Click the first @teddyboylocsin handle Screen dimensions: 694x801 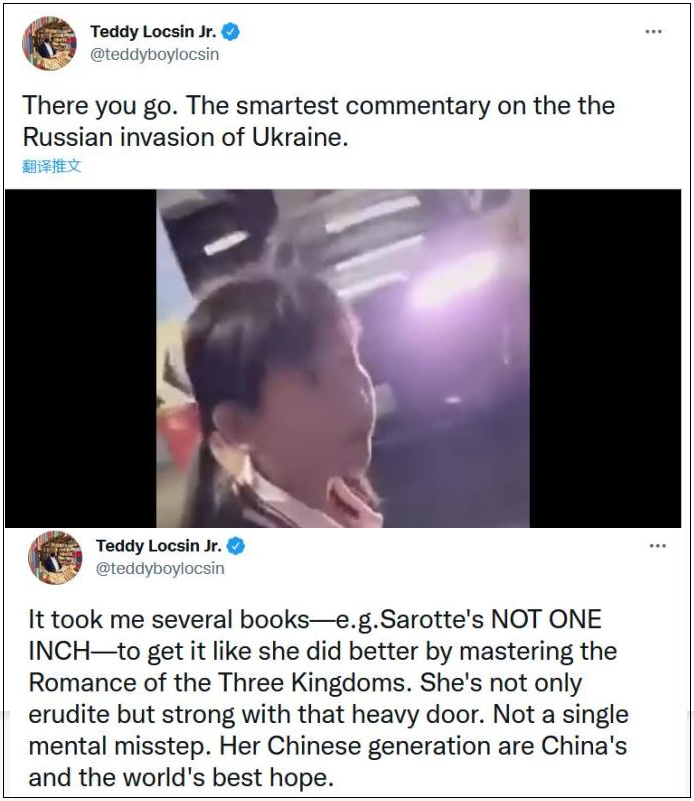pyautogui.click(x=155, y=54)
